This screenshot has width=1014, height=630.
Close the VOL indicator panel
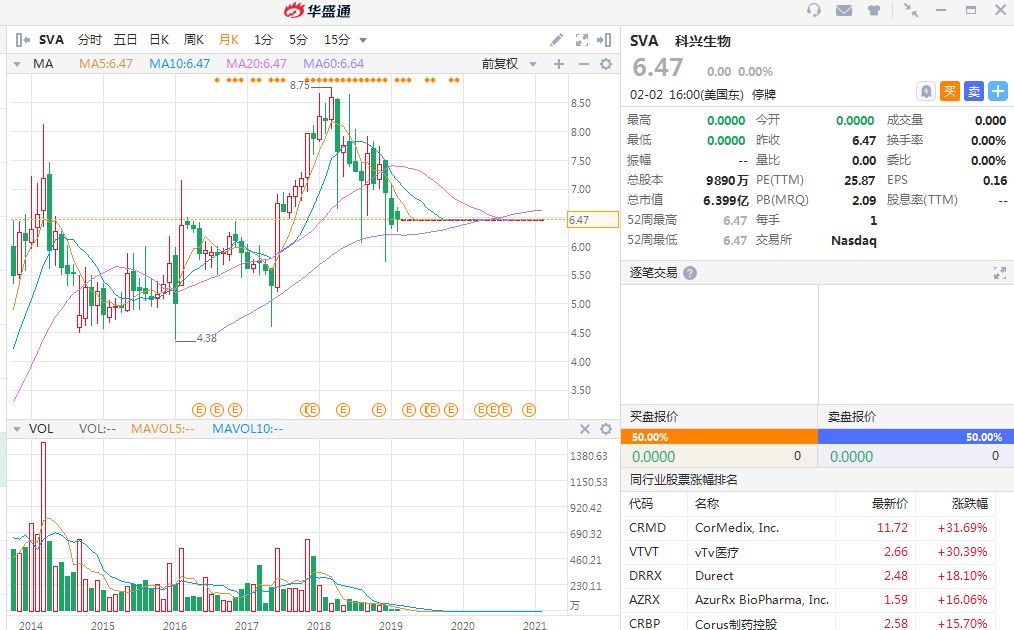(x=586, y=429)
